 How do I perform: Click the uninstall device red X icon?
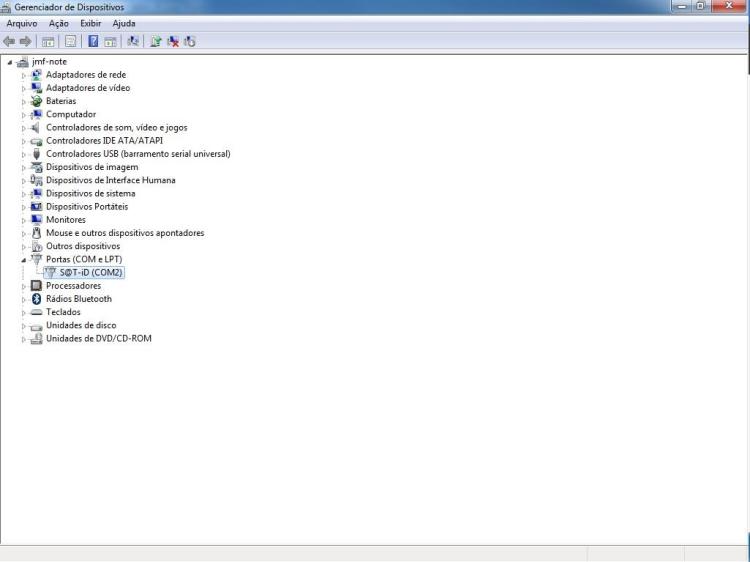pos(173,42)
